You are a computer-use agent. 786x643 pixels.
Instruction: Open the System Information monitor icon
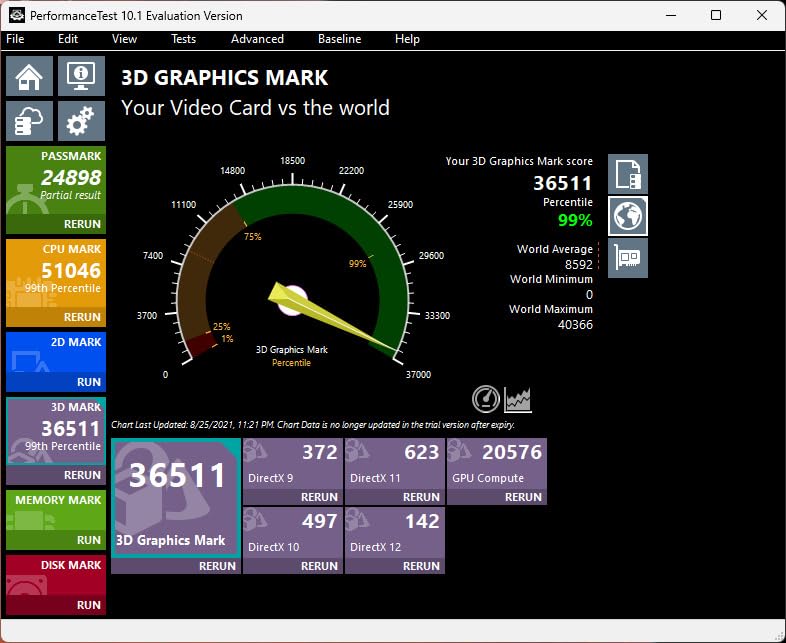(81, 76)
